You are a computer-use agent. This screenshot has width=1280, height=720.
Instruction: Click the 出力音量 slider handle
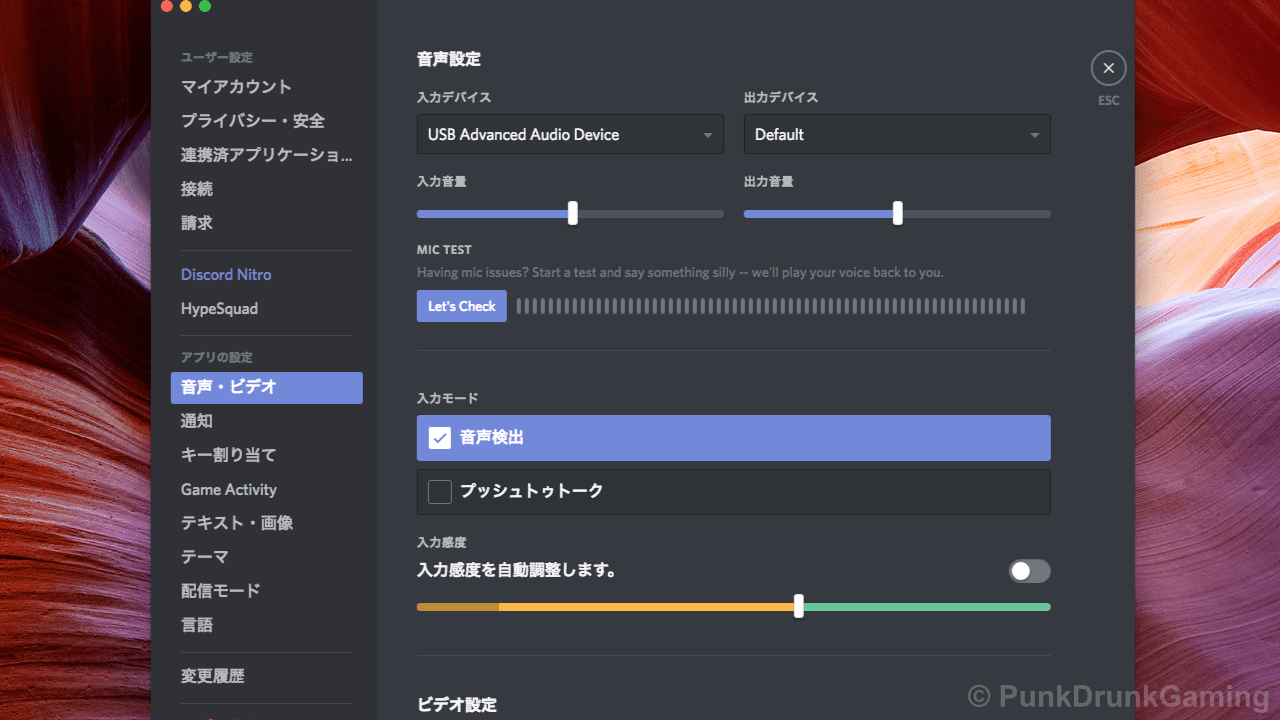tap(898, 213)
